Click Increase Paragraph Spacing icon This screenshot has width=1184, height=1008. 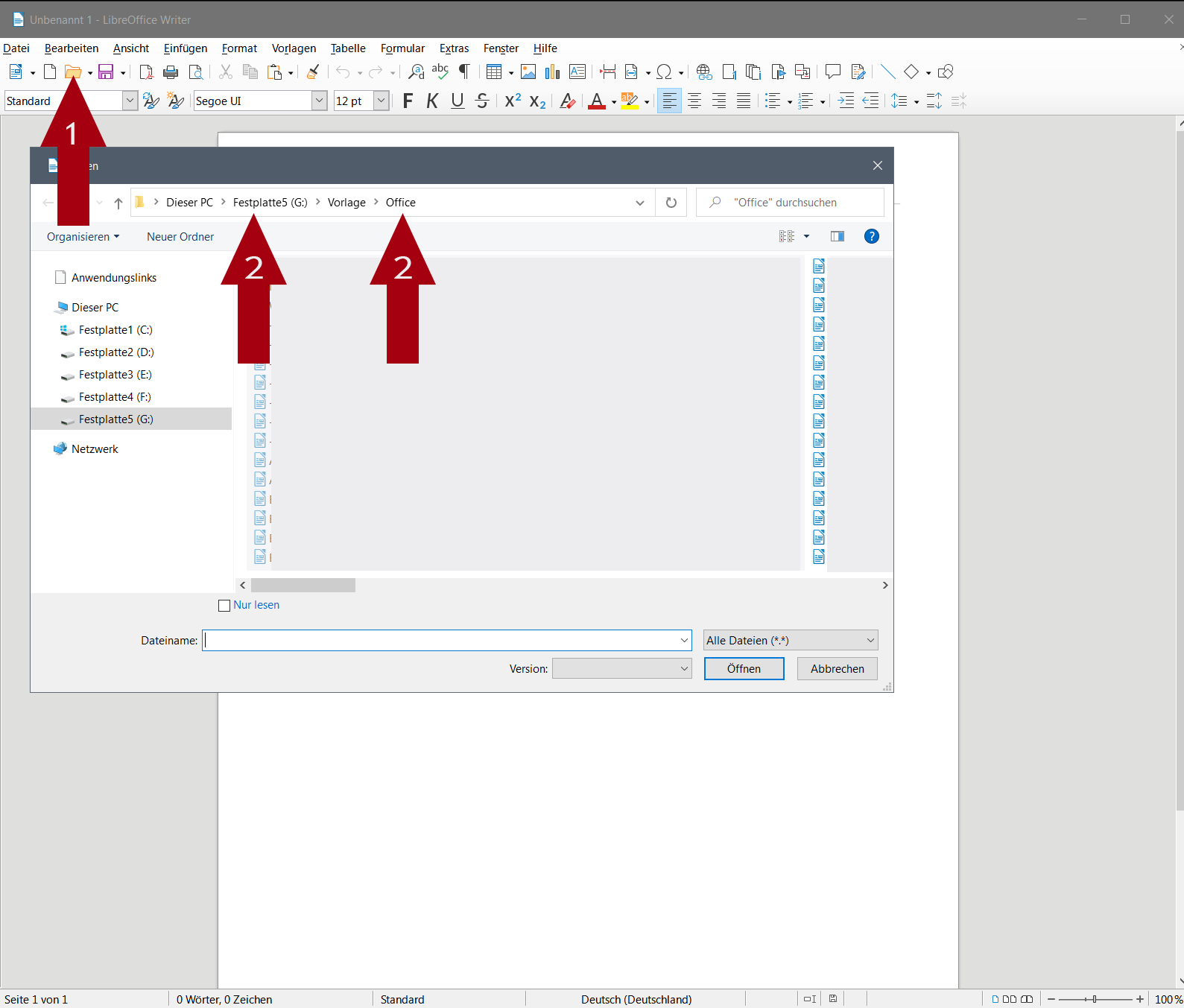point(934,101)
